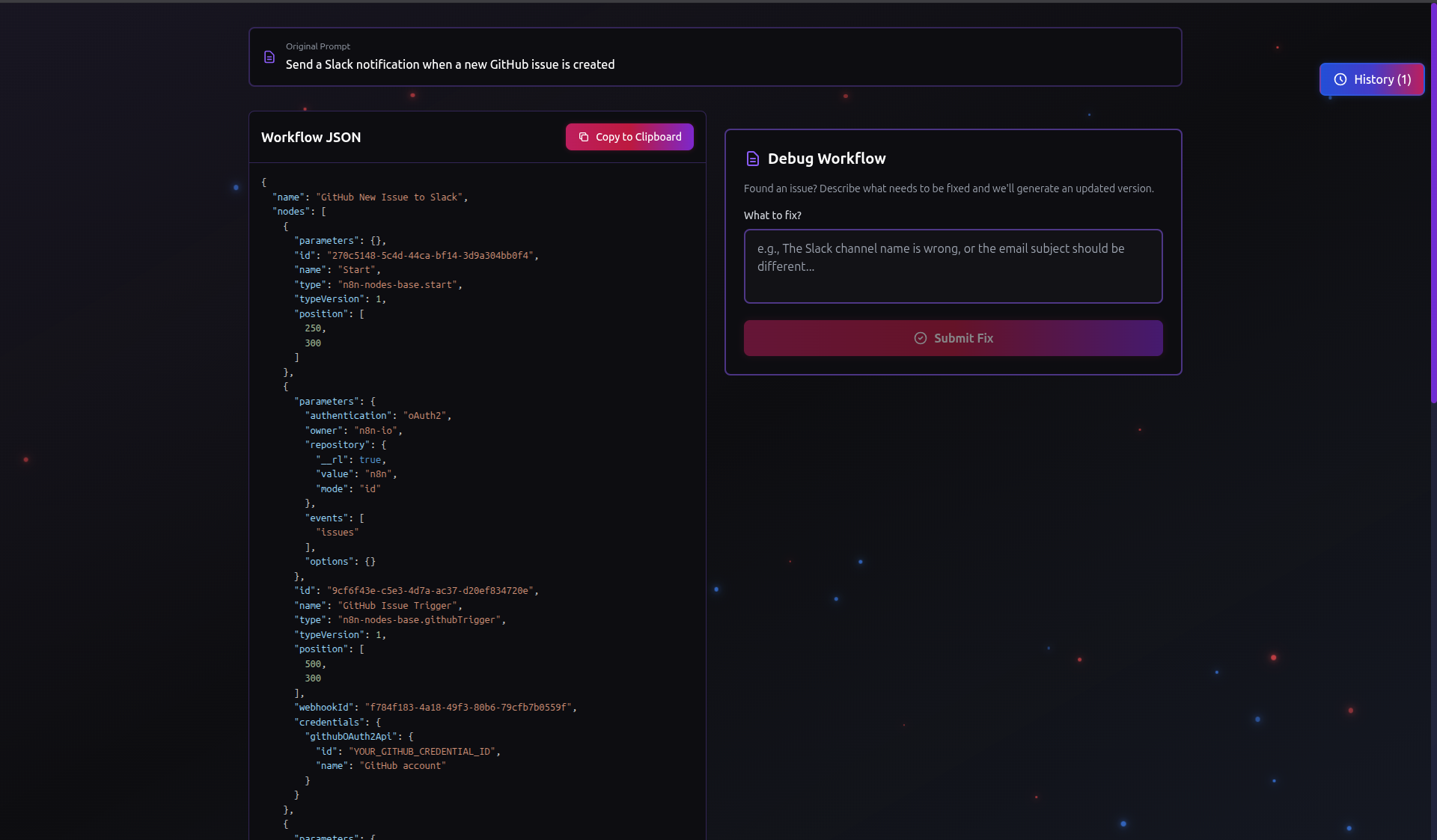Click the webhookId value in the JSON
The image size is (1437, 840).
coord(469,708)
